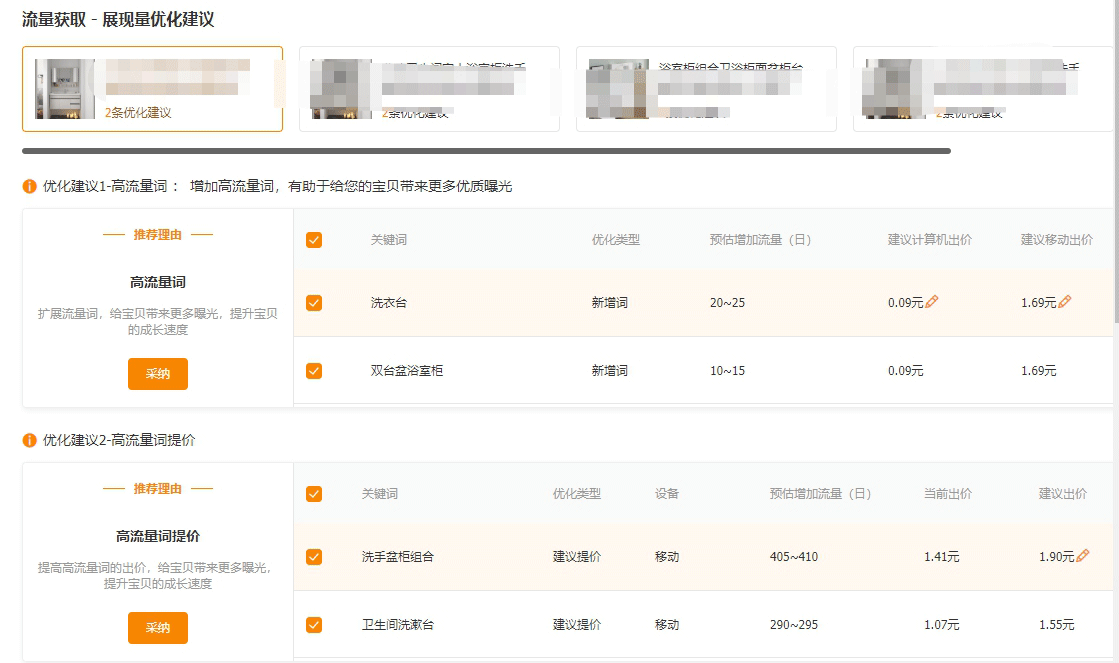
Task: Deselect the 卫生间洗漱台 row checkbox
Action: click(314, 625)
